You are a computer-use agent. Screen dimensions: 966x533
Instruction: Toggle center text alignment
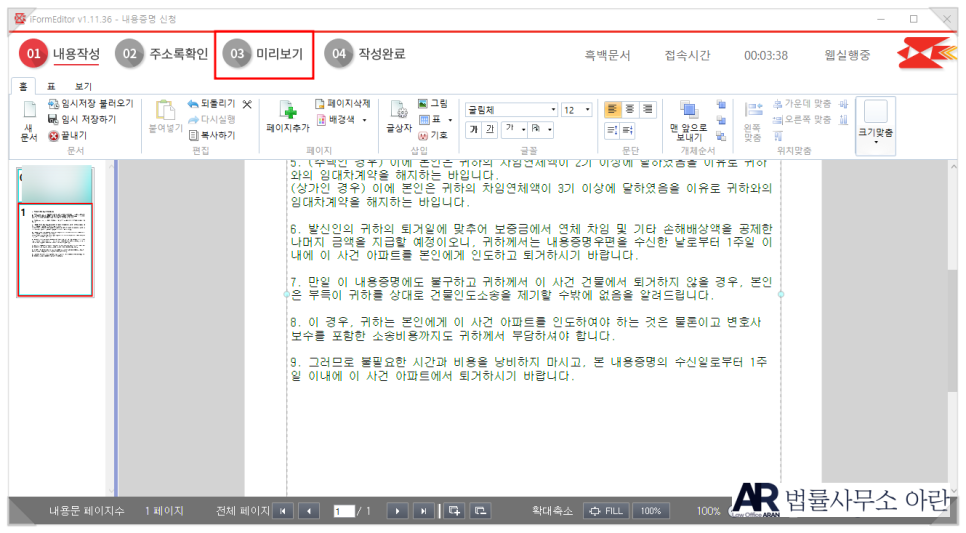(x=630, y=109)
